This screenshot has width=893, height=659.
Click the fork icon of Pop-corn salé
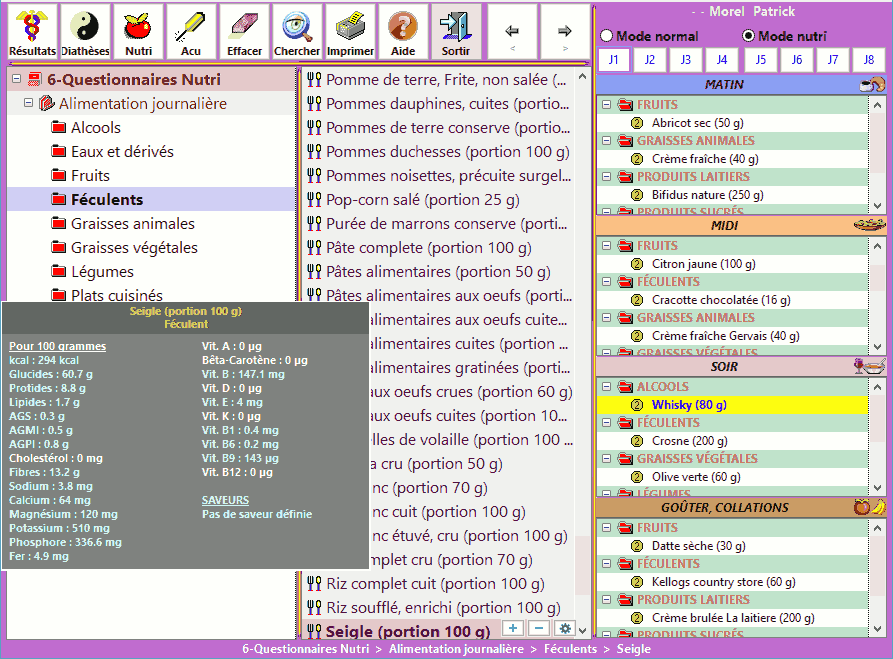pos(314,199)
